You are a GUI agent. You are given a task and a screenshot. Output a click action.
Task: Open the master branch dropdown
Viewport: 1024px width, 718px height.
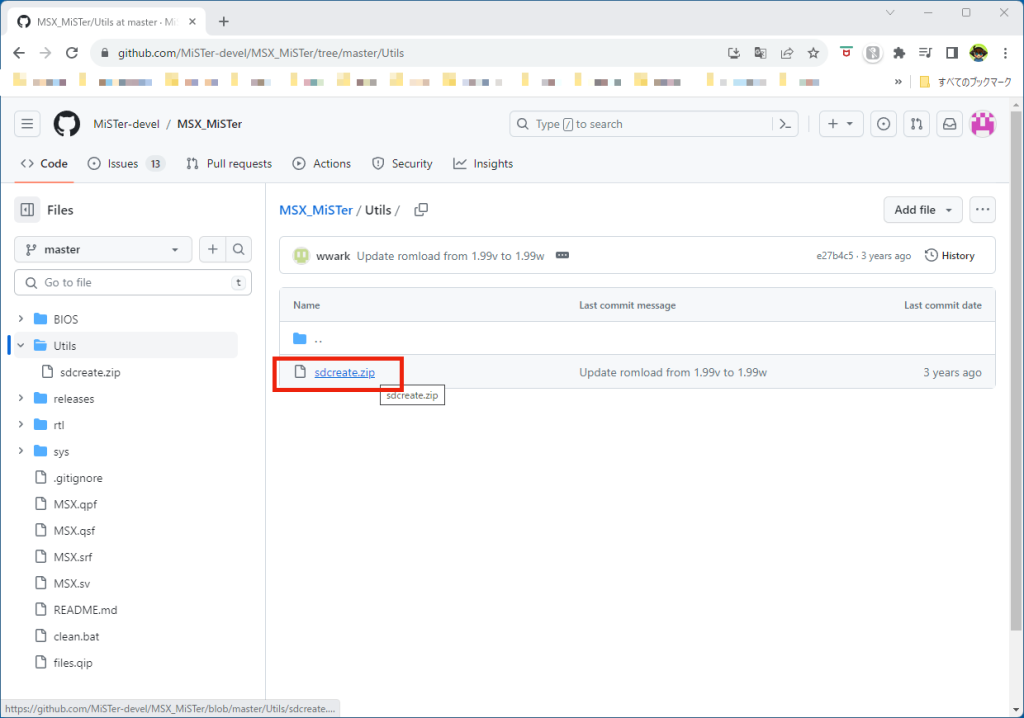pos(102,250)
